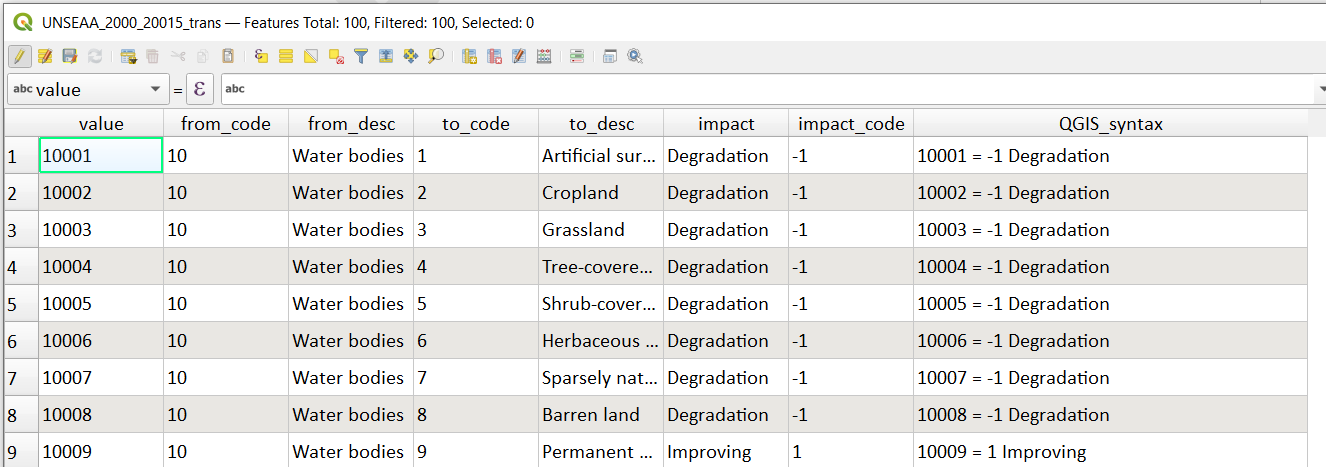Invert the feature selection
Viewport: 1326px width, 467px height.
coord(312,56)
